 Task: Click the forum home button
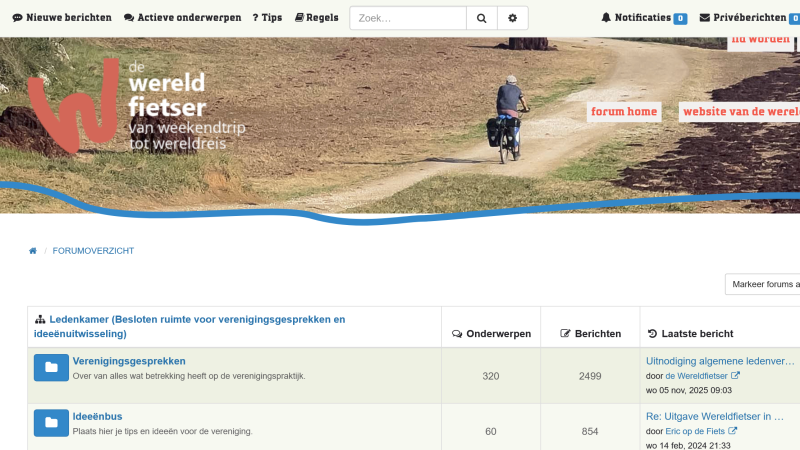pos(624,112)
